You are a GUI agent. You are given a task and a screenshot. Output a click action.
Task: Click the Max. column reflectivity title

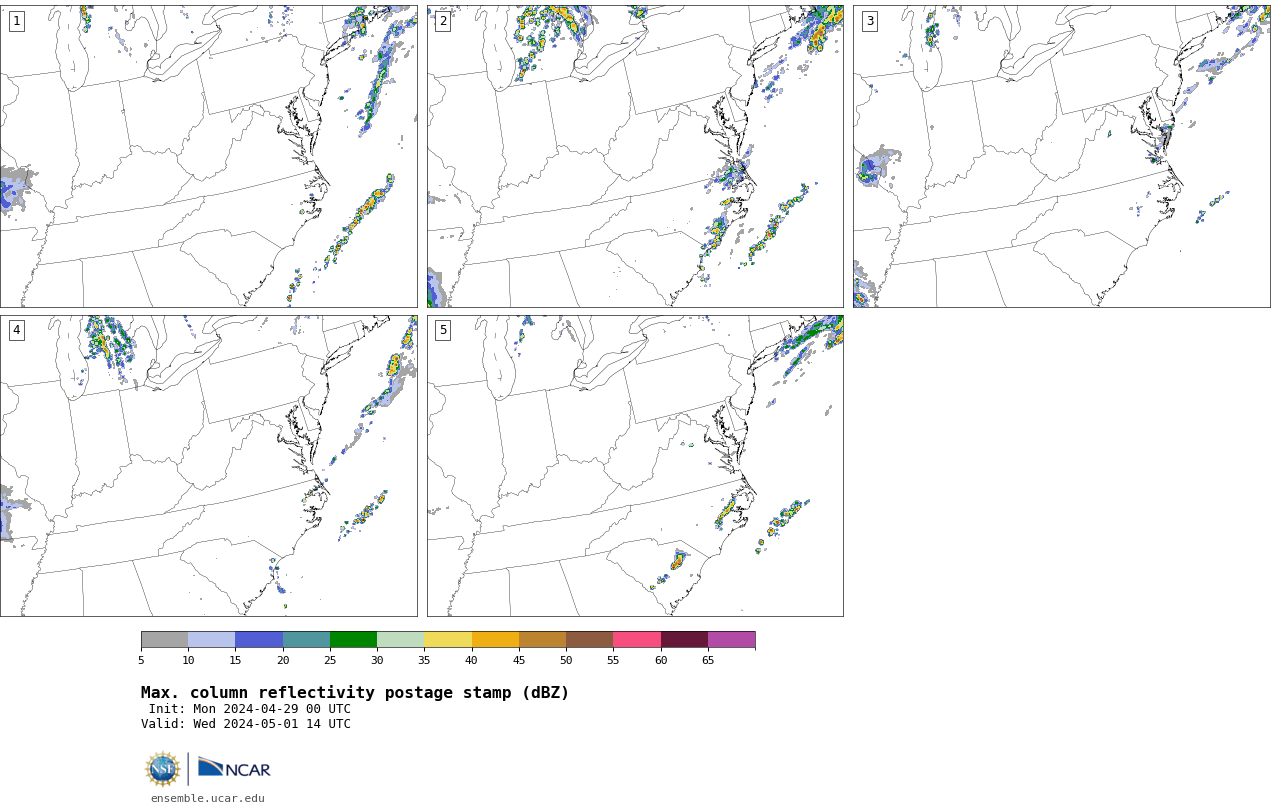point(355,693)
